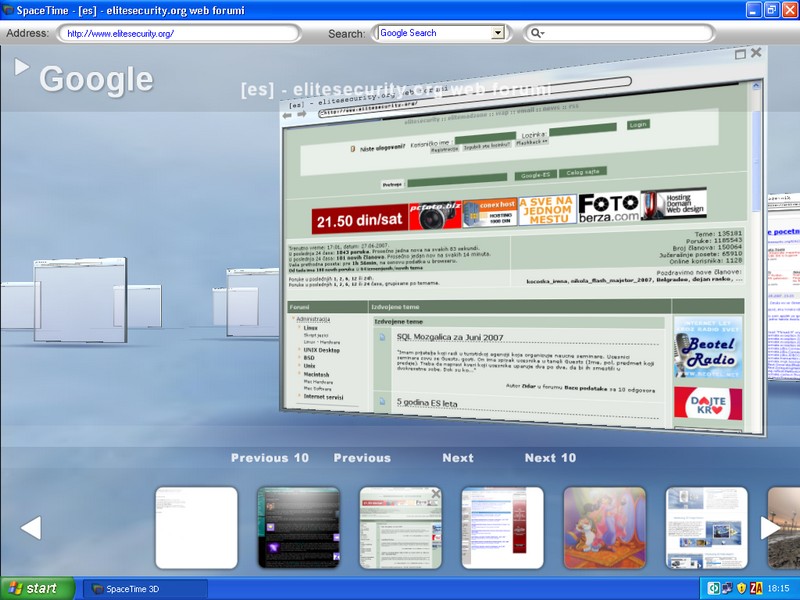
Task: Click the pcfoto.biz camera banner
Action: [x=435, y=215]
